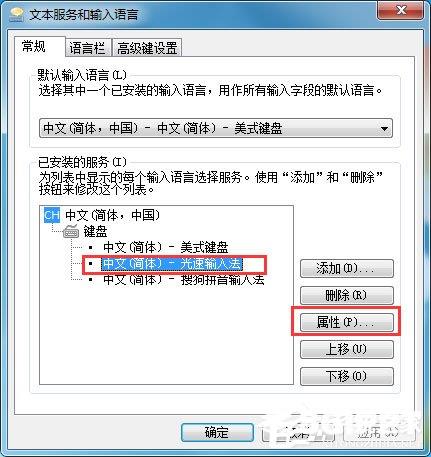Click the cancel button beside 确定
The width and height of the screenshot is (431, 457).
click(299, 433)
